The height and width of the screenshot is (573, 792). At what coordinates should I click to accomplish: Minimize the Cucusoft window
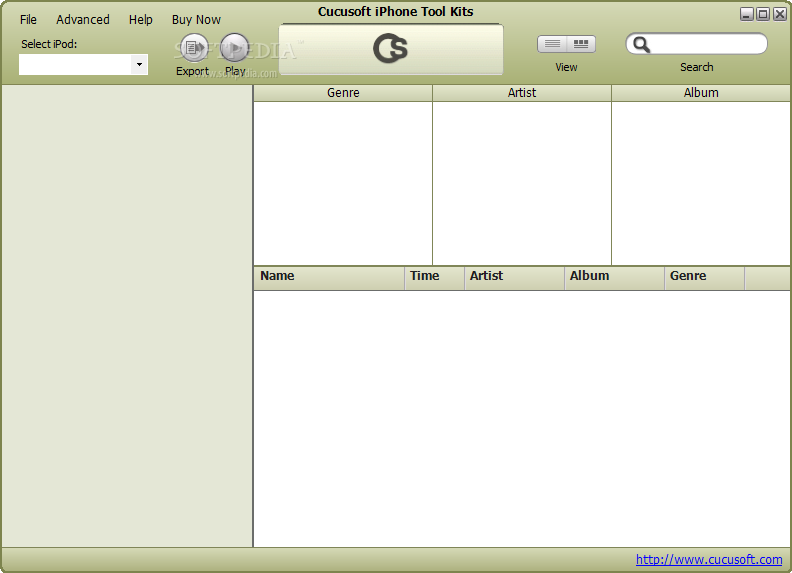tap(747, 14)
